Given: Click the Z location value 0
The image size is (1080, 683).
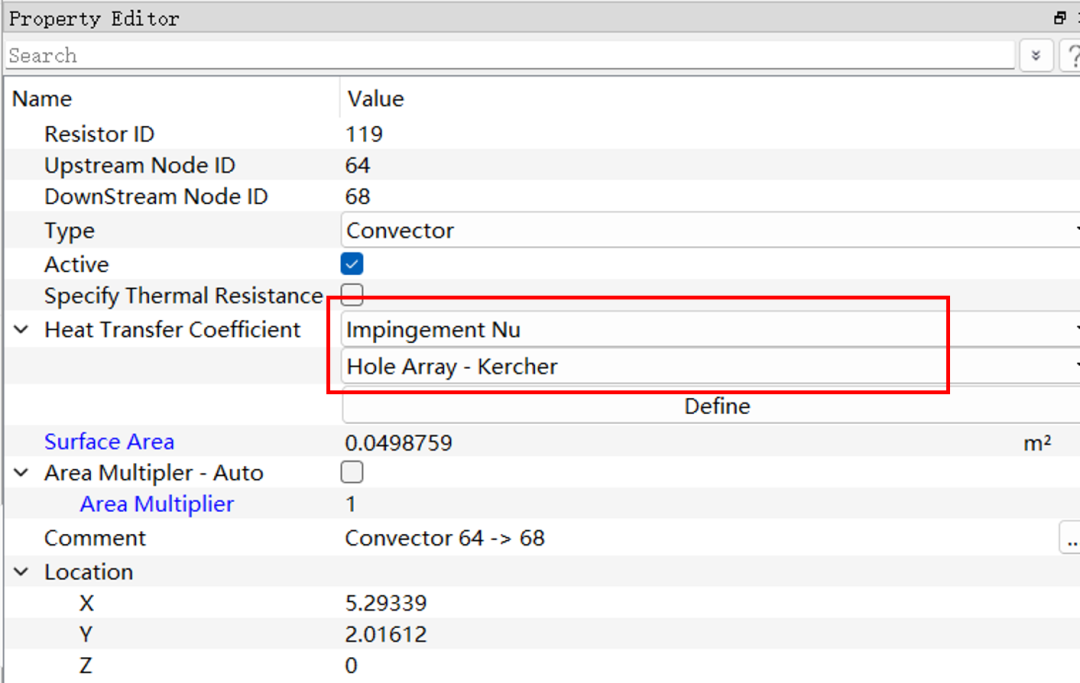Looking at the screenshot, I should (x=351, y=665).
